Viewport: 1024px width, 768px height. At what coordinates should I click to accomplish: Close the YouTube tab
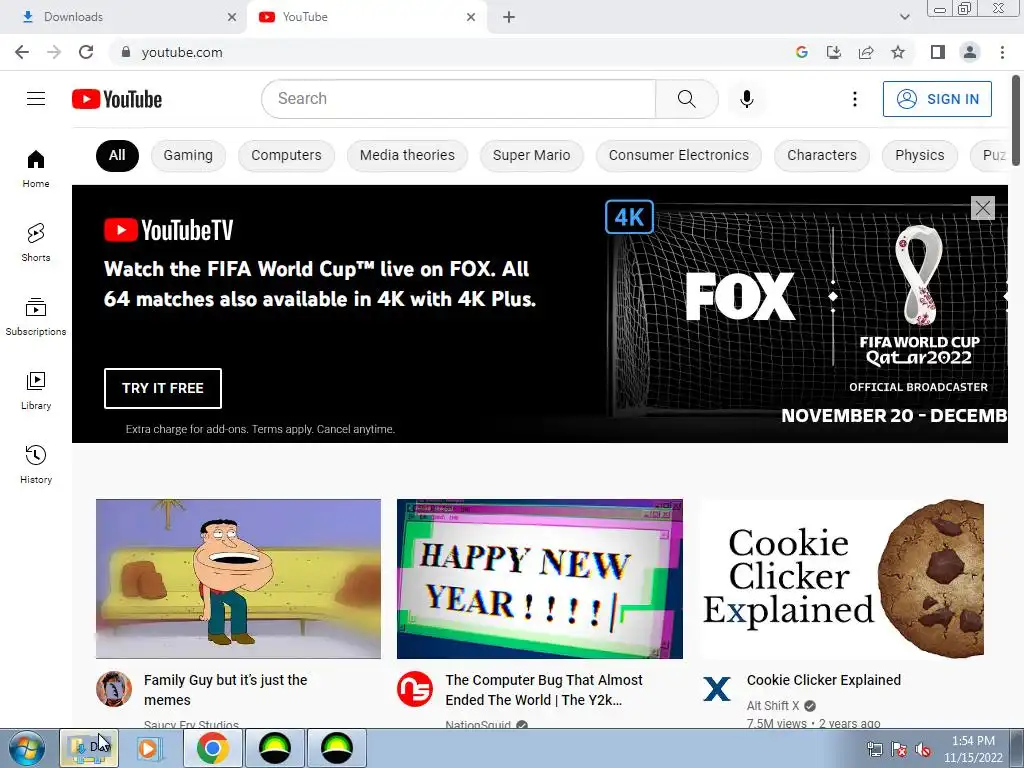pyautogui.click(x=471, y=17)
